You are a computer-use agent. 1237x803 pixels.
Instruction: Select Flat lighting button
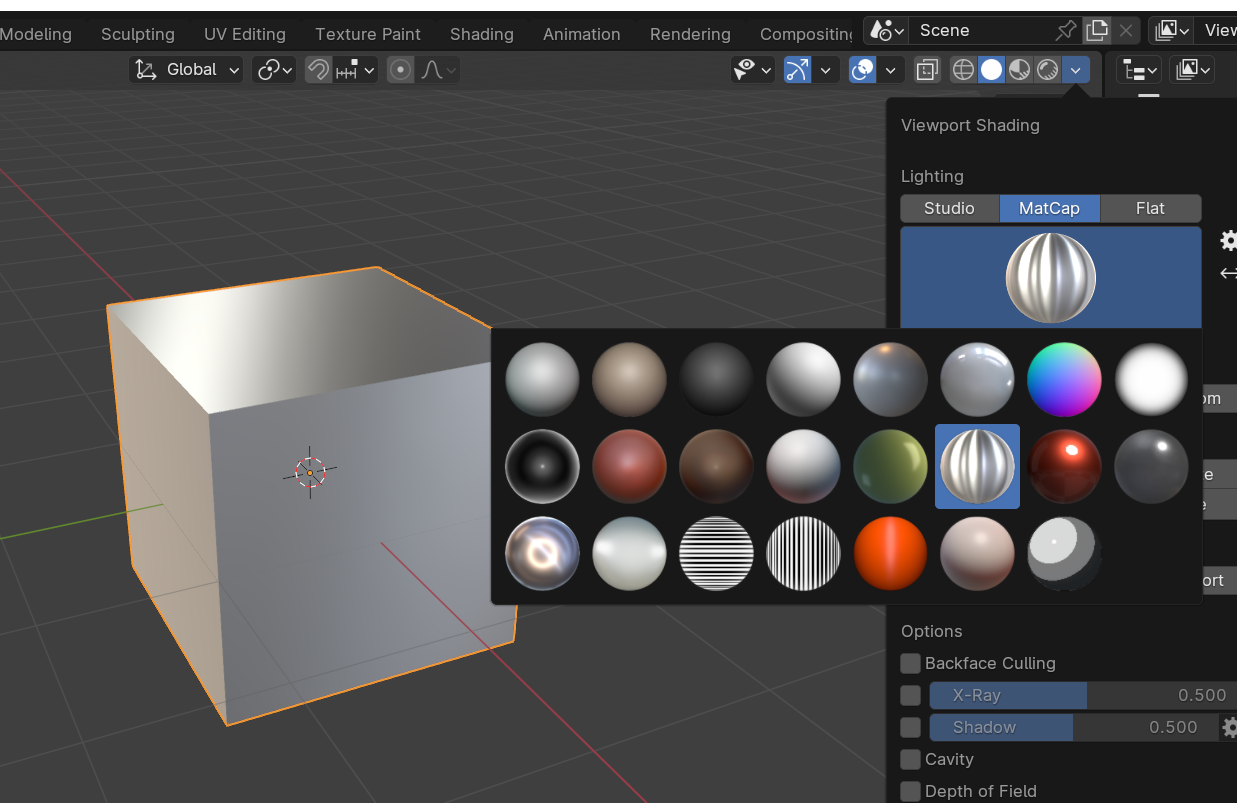(1150, 208)
